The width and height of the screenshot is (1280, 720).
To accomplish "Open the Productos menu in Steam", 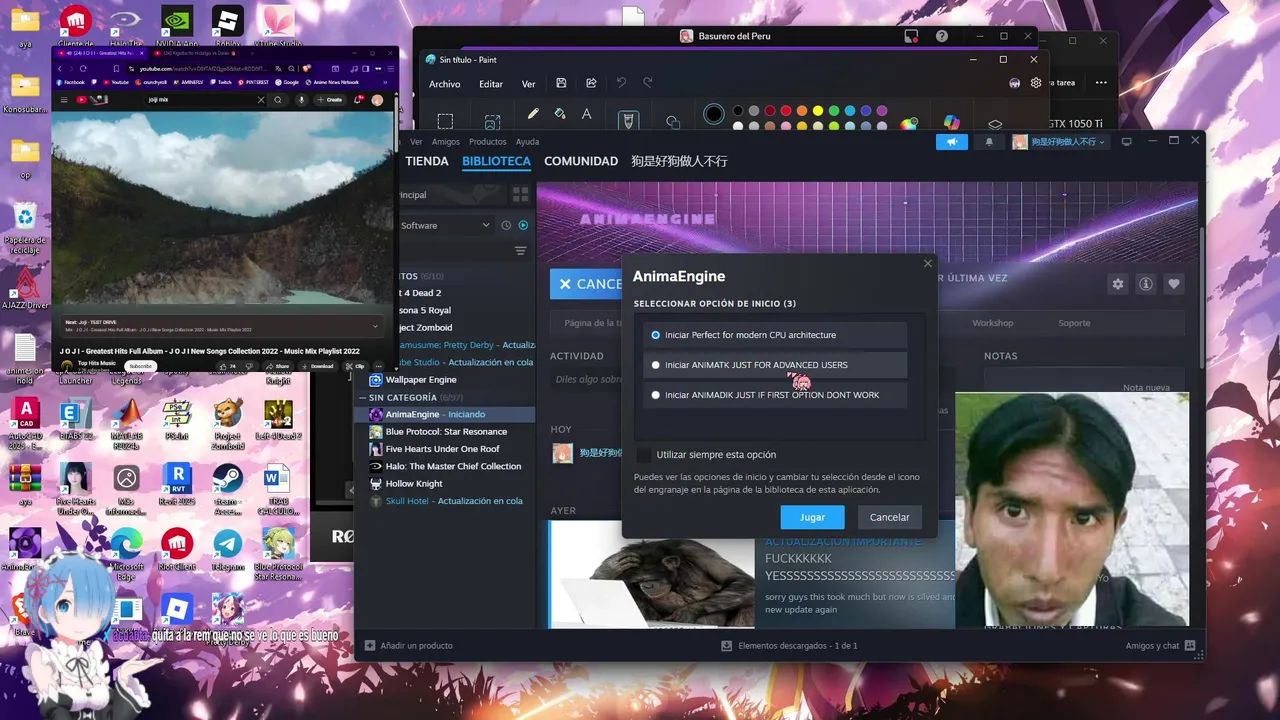I will (x=488, y=142).
